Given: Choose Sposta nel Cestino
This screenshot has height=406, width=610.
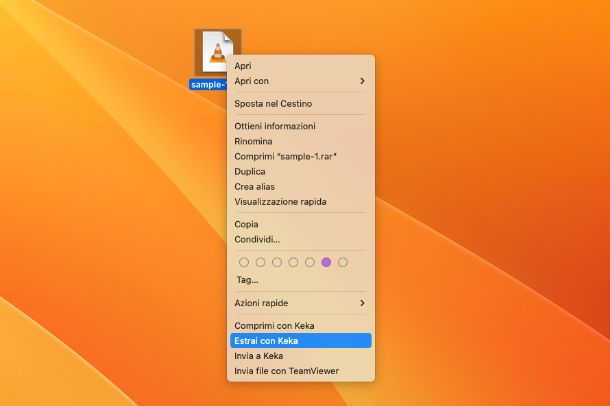Looking at the screenshot, I should point(301,104).
